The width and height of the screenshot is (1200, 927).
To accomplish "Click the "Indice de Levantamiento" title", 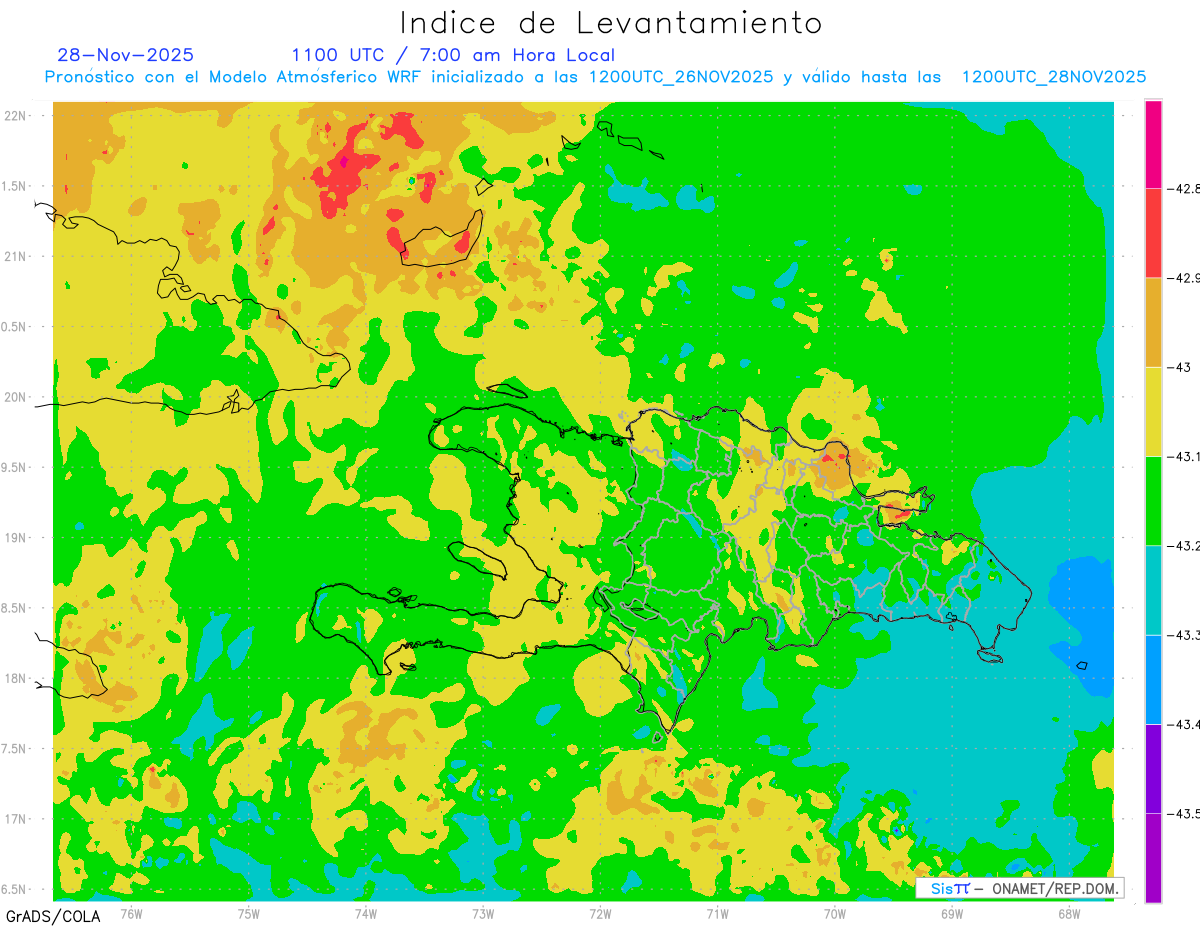I will tap(611, 22).
